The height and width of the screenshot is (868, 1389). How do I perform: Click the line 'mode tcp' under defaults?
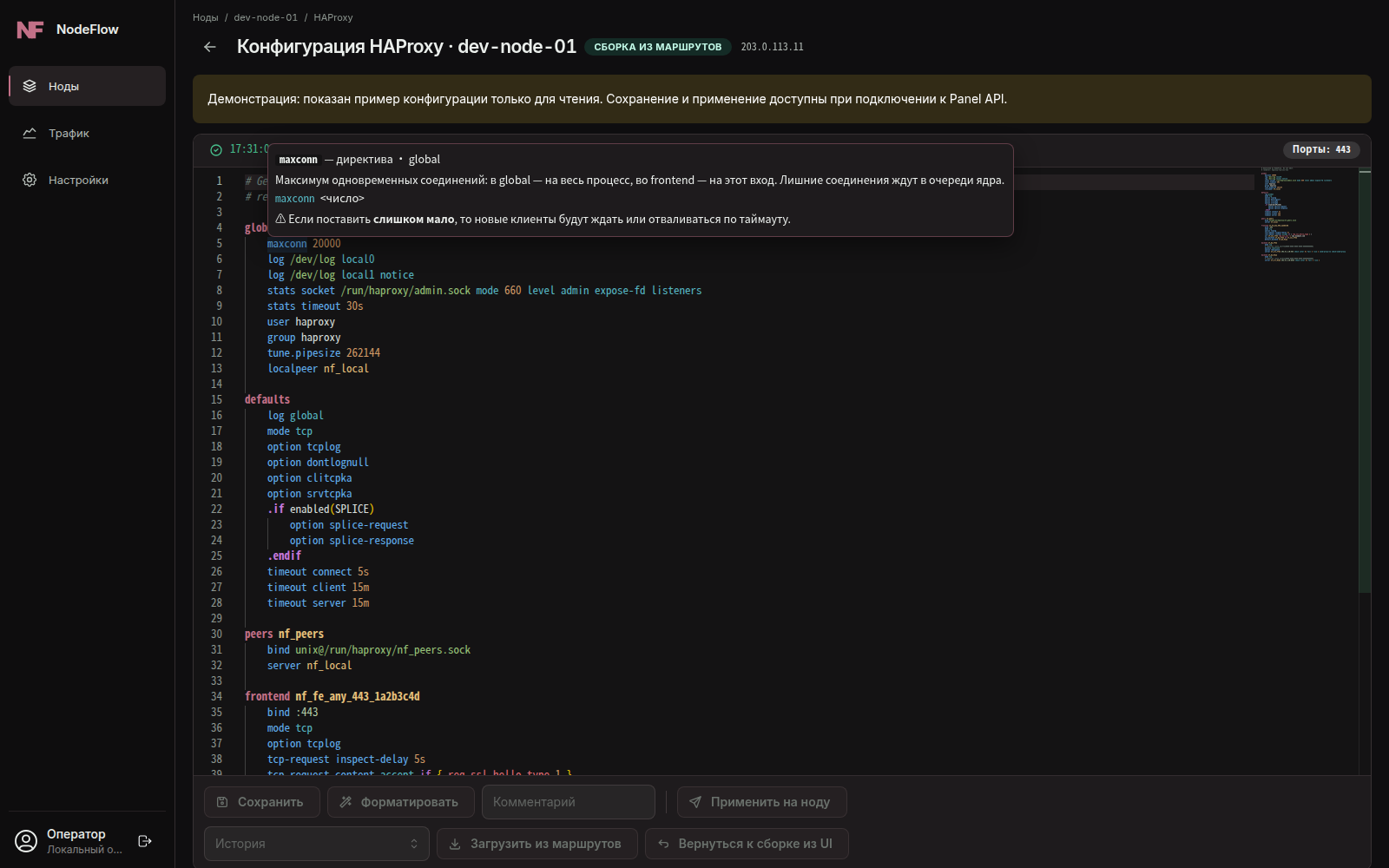tap(290, 431)
